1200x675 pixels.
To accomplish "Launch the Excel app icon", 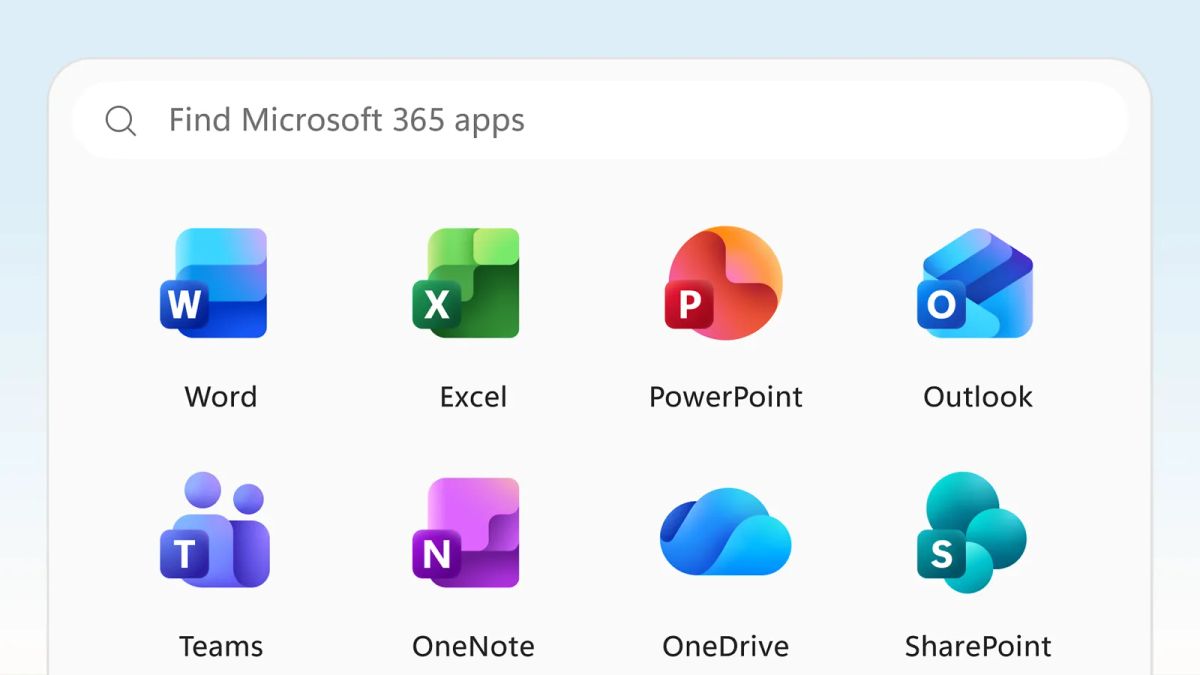I will [x=466, y=283].
